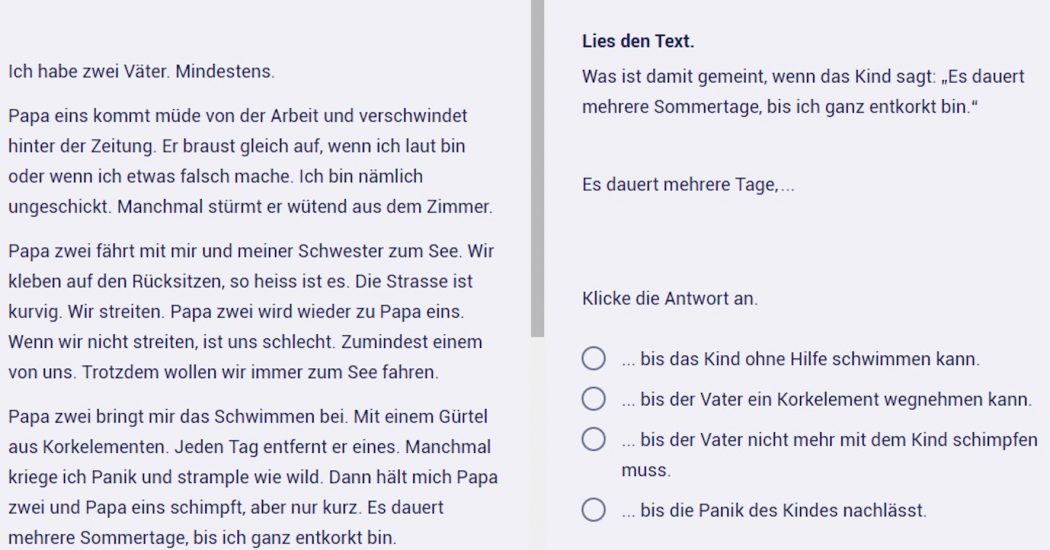Click the instruction 'Klicke die Antwort an.'
This screenshot has height=550, width=1050.
[669, 298]
